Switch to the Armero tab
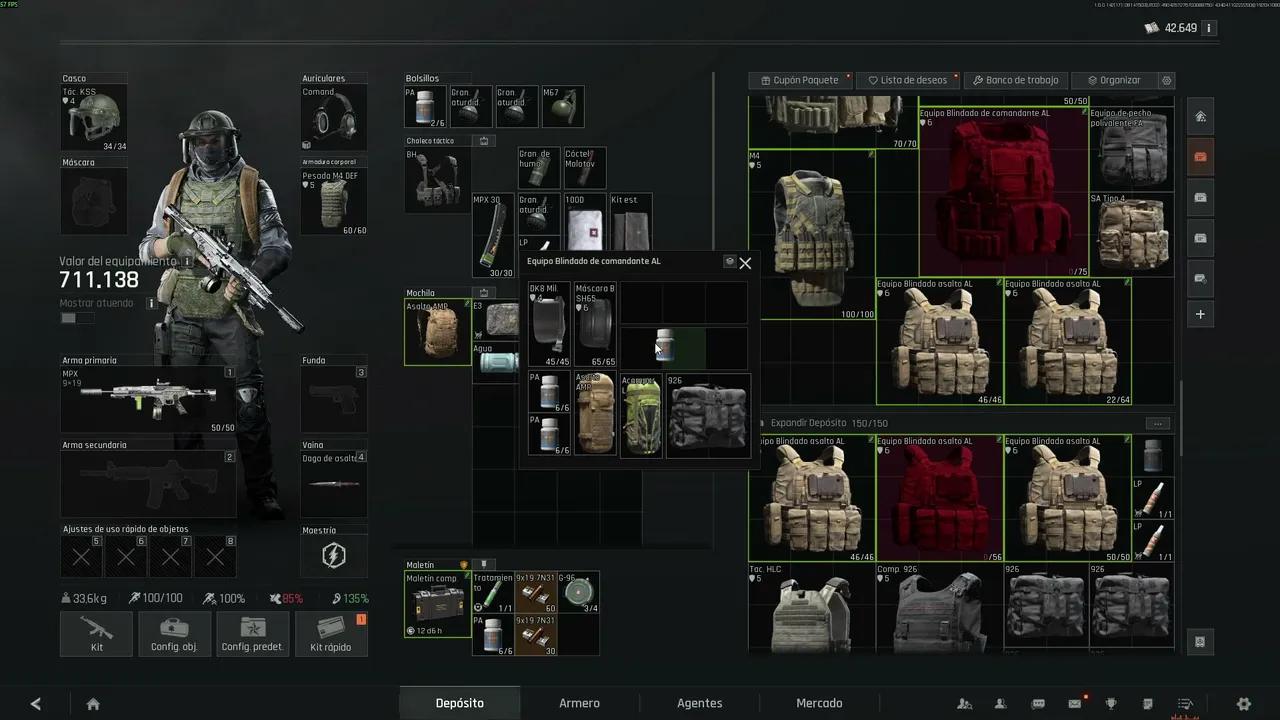1280x720 pixels. coord(579,703)
